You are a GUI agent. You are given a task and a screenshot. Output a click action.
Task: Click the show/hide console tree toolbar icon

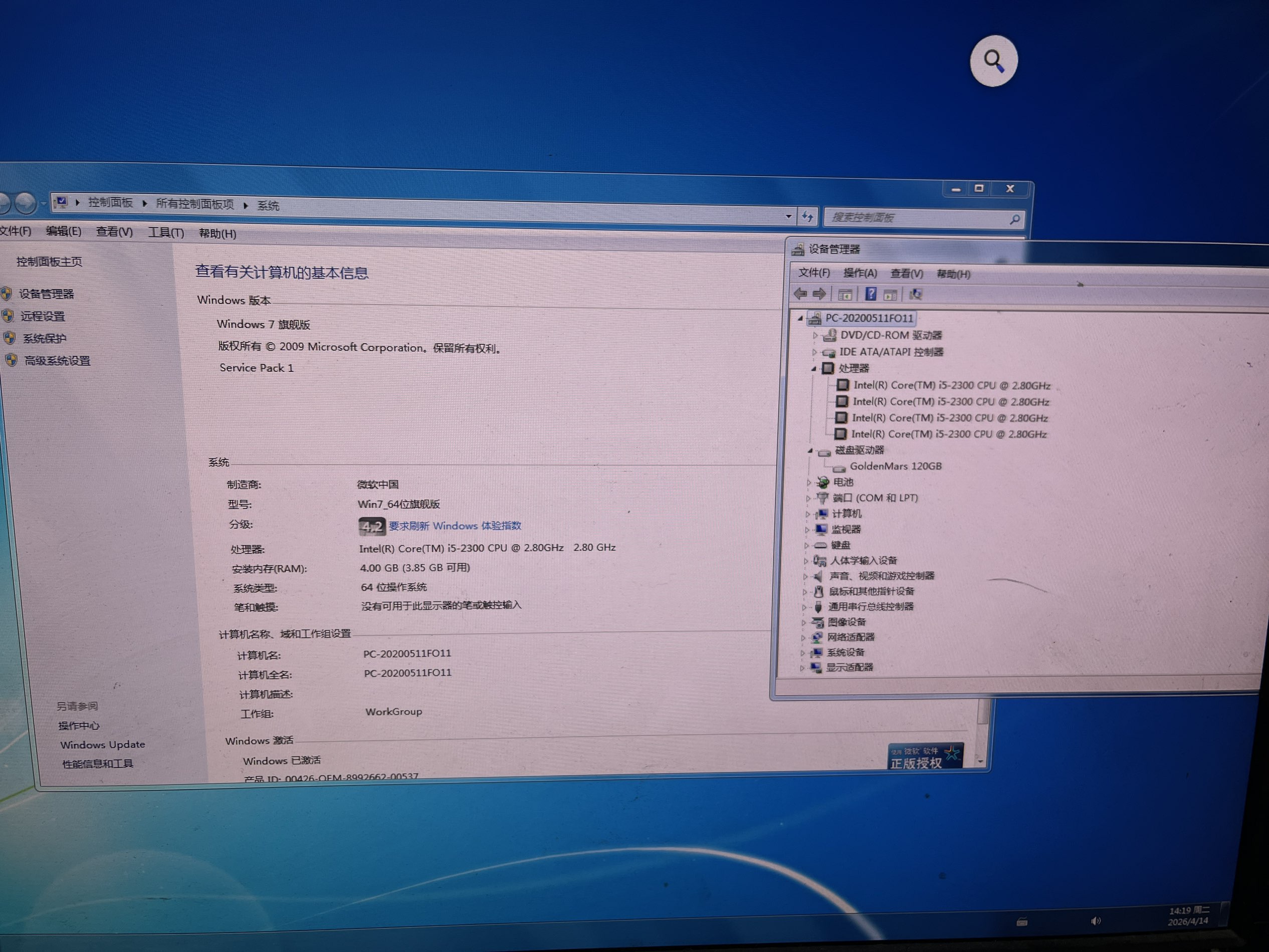(x=844, y=295)
